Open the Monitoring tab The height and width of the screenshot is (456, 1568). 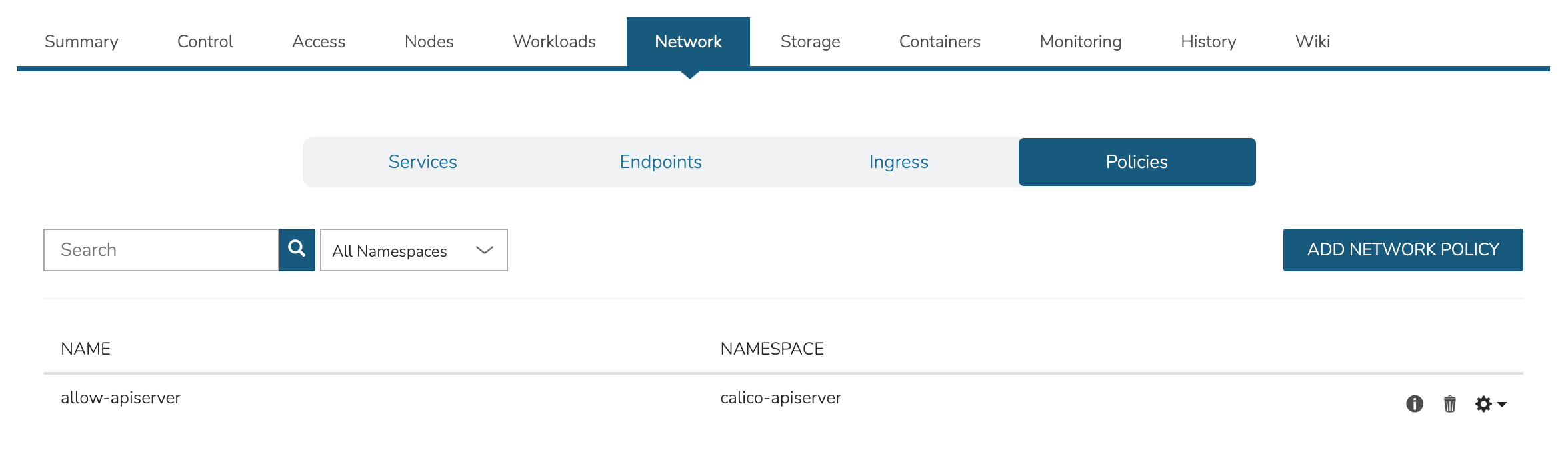click(1079, 41)
